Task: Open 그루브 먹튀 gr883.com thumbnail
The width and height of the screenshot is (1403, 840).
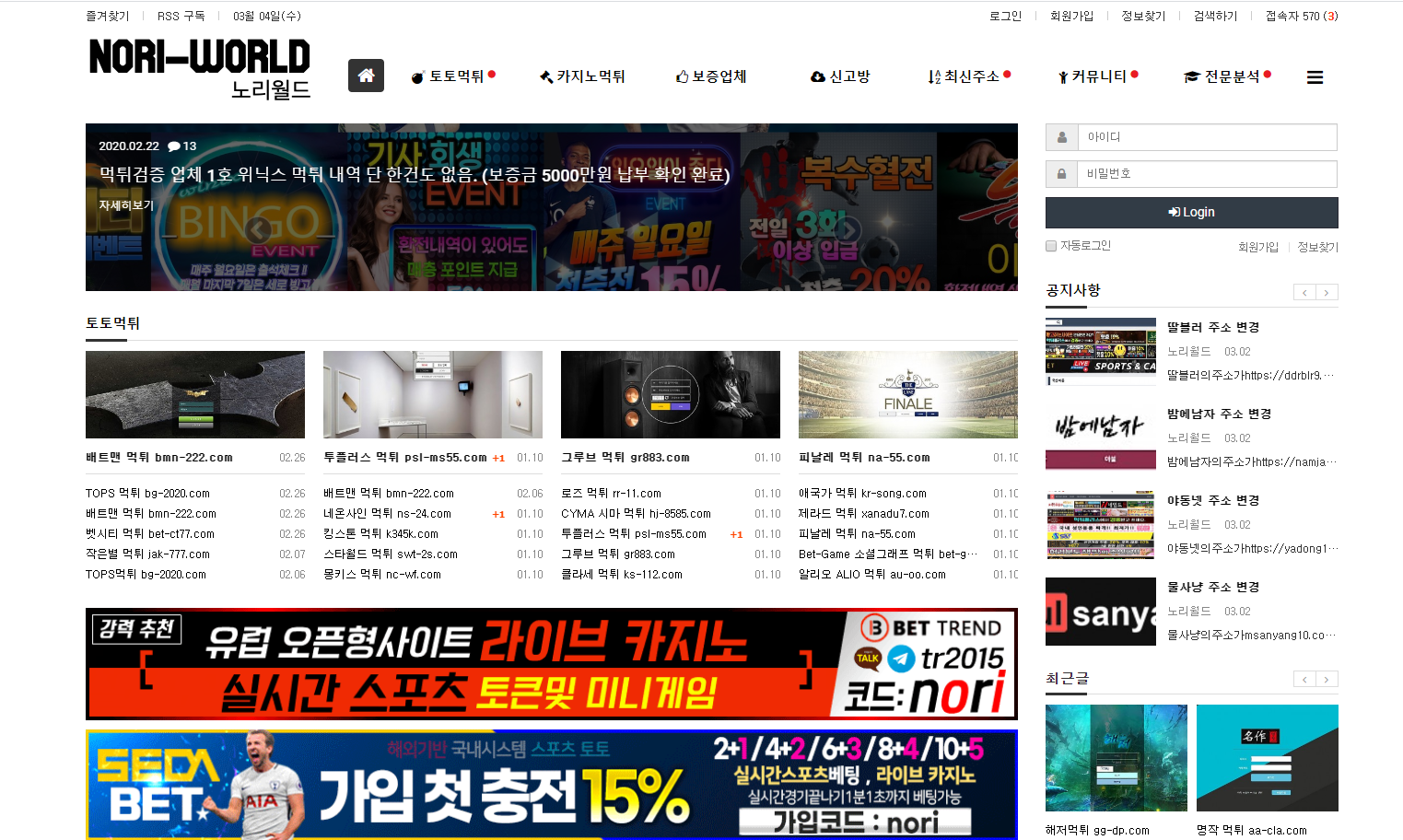Action: point(671,394)
